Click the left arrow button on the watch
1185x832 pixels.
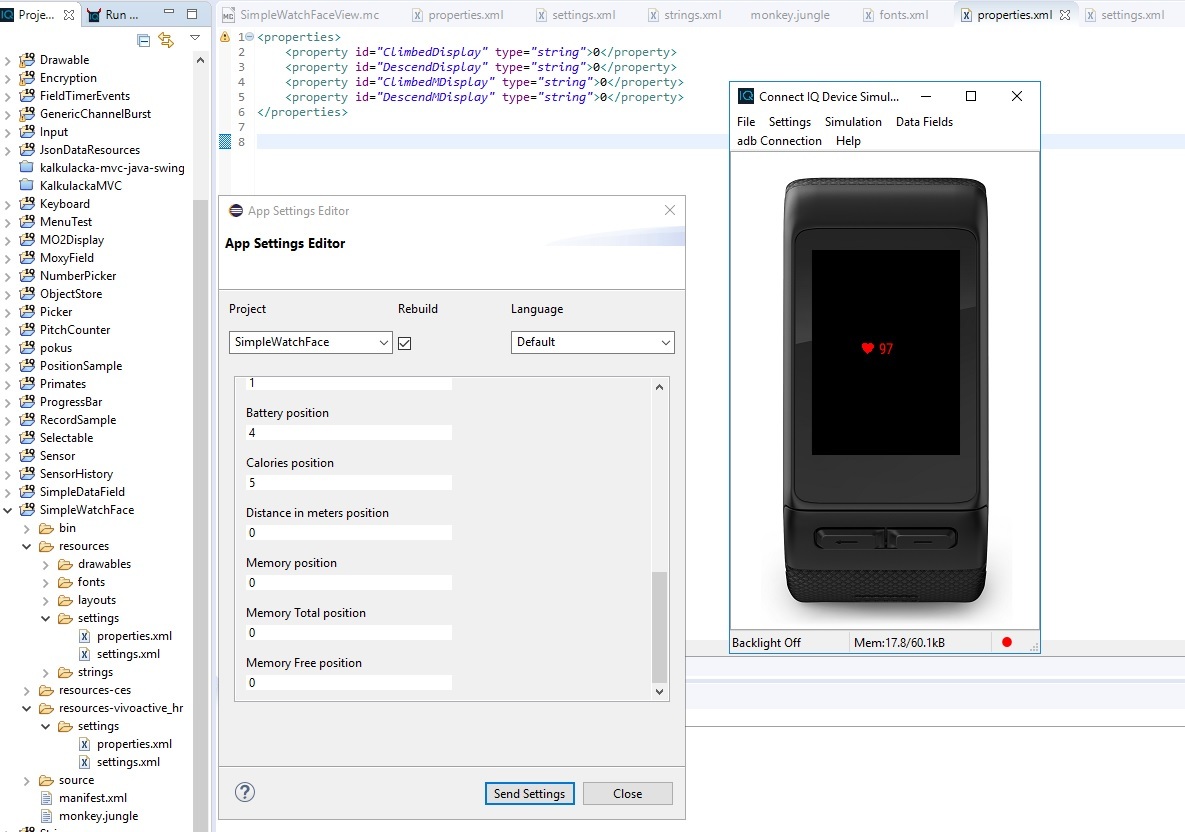tap(848, 539)
